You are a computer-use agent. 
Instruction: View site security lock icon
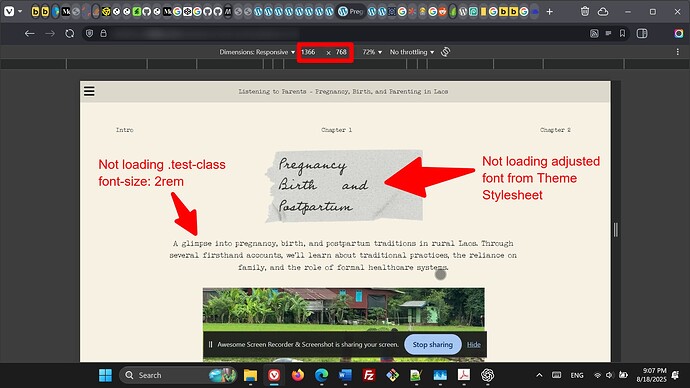pos(103,33)
